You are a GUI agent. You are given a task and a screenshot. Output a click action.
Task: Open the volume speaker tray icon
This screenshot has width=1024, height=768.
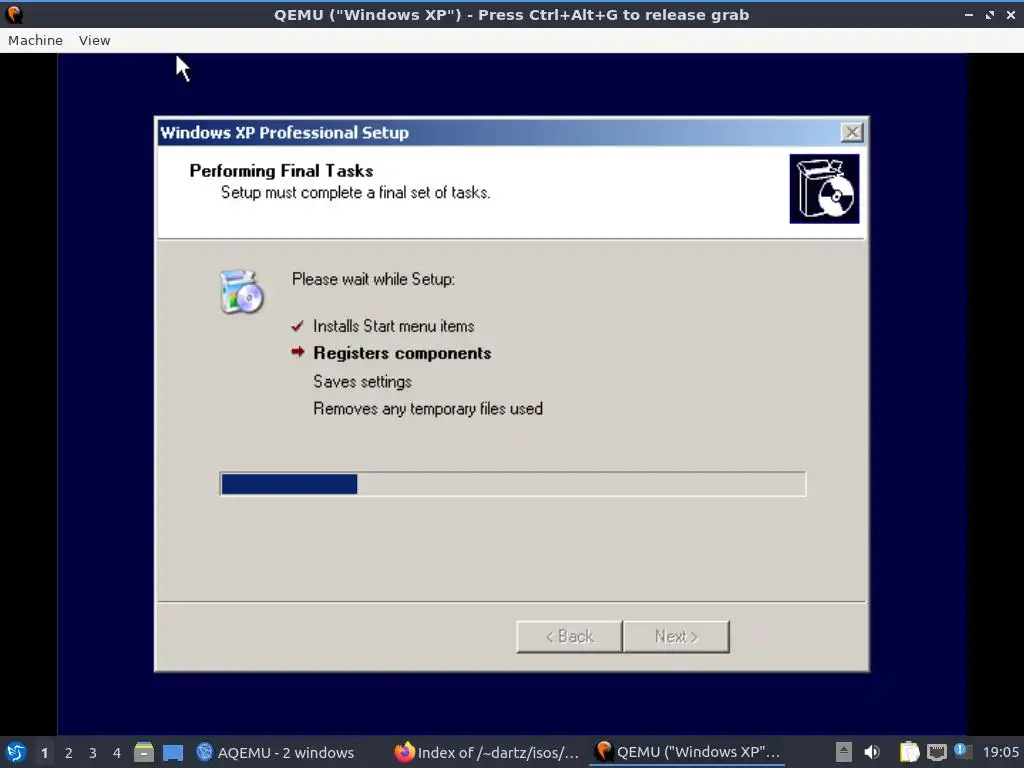pyautogui.click(x=872, y=752)
